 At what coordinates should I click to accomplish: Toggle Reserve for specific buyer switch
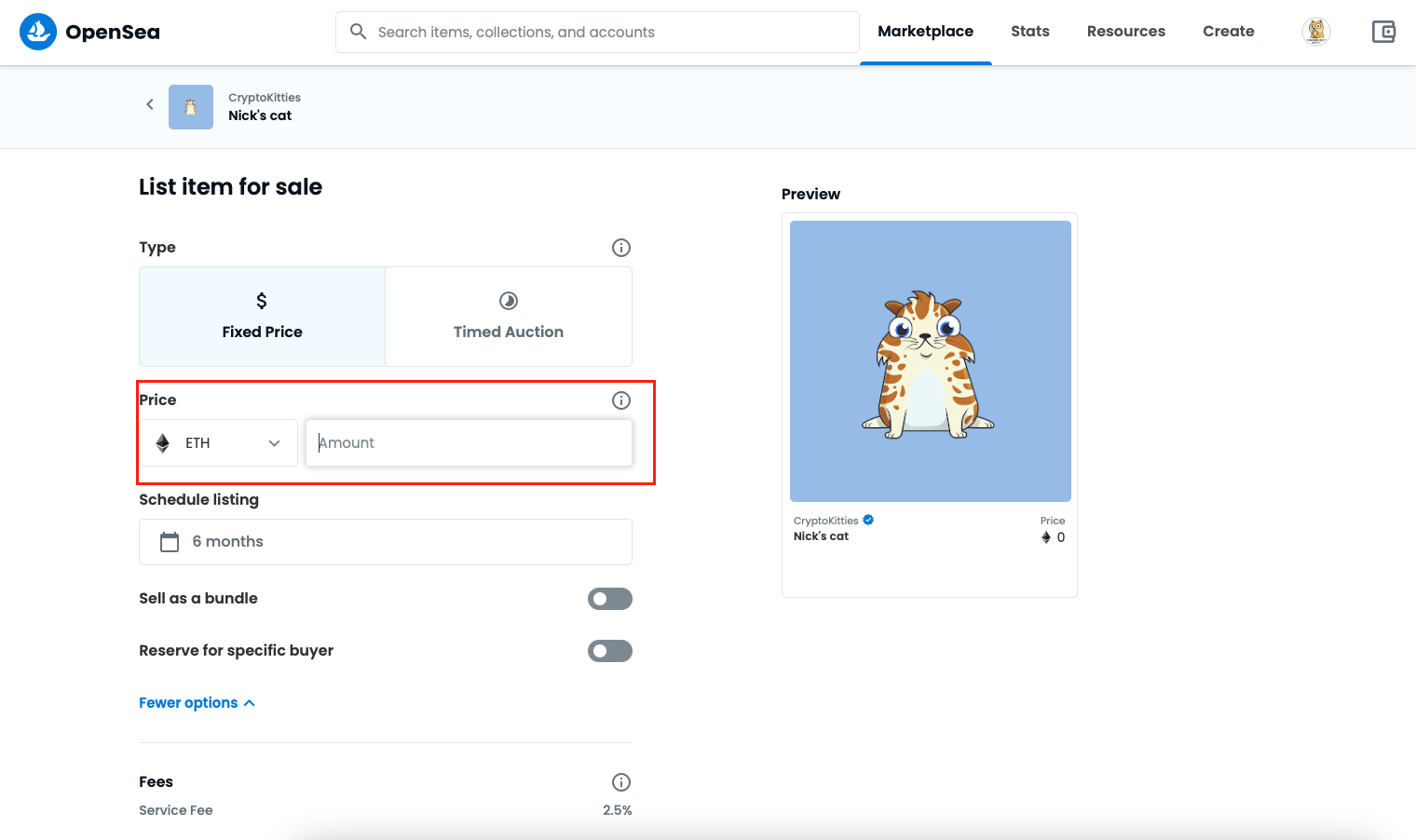tap(610, 651)
